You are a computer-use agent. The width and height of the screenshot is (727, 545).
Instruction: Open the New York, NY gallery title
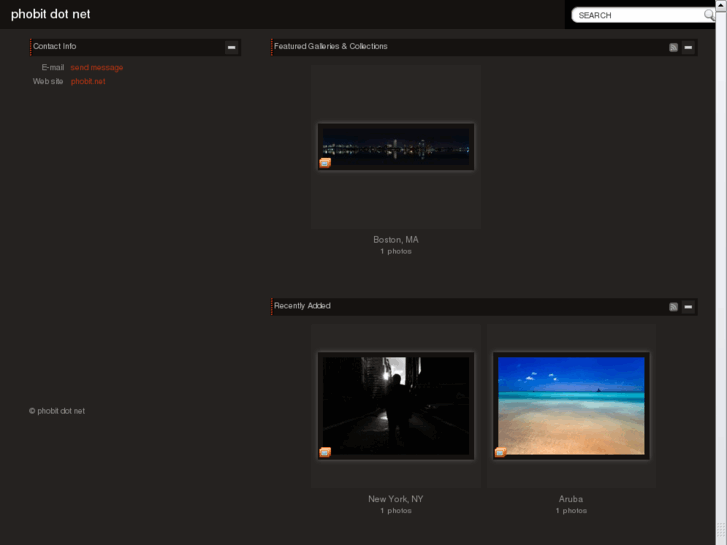395,499
